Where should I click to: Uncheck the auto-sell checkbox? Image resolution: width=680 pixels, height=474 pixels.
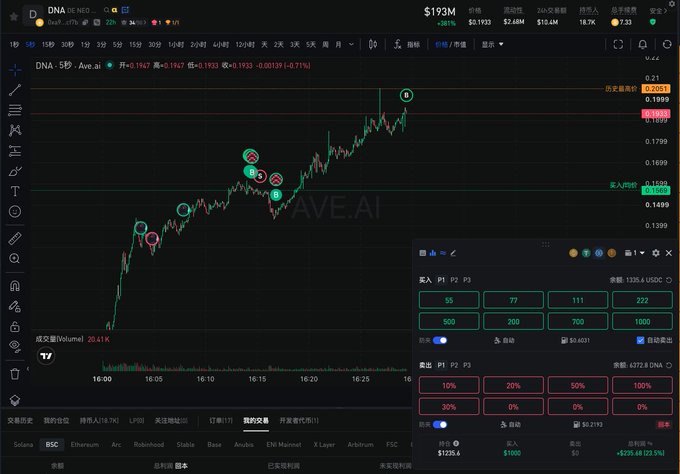pyautogui.click(x=640, y=340)
